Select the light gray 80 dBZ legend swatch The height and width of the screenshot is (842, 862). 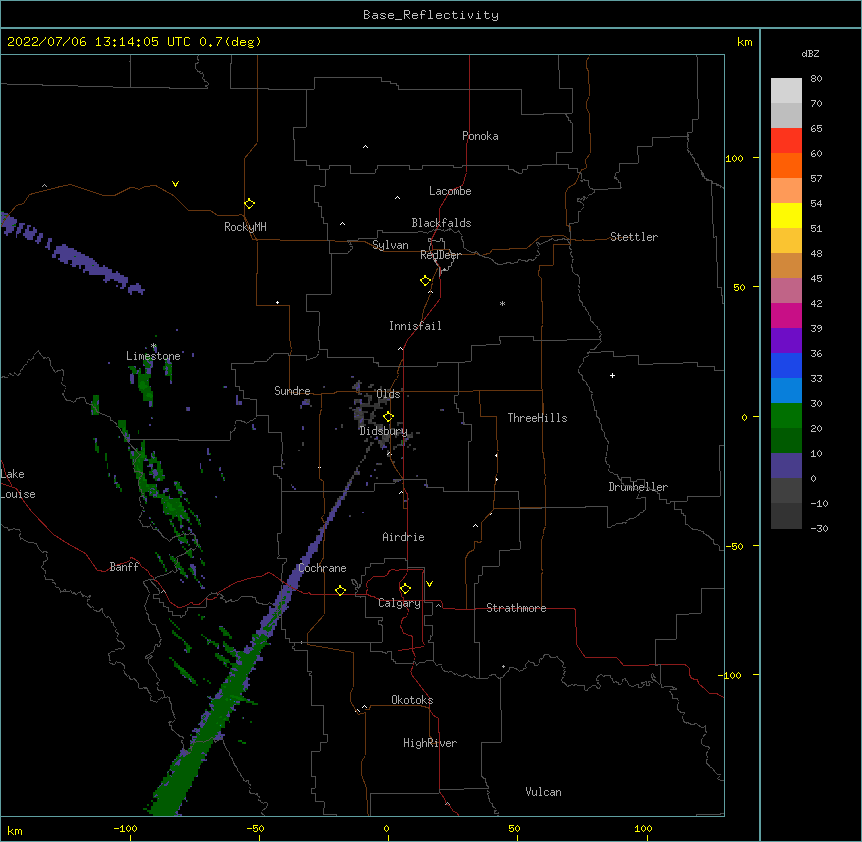pos(786,90)
